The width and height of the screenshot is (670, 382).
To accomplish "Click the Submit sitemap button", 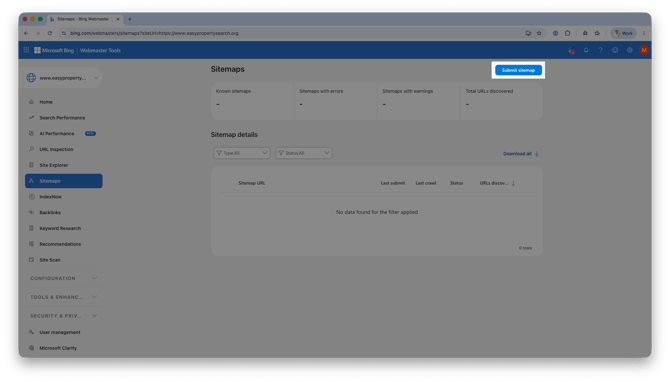I will tap(518, 70).
